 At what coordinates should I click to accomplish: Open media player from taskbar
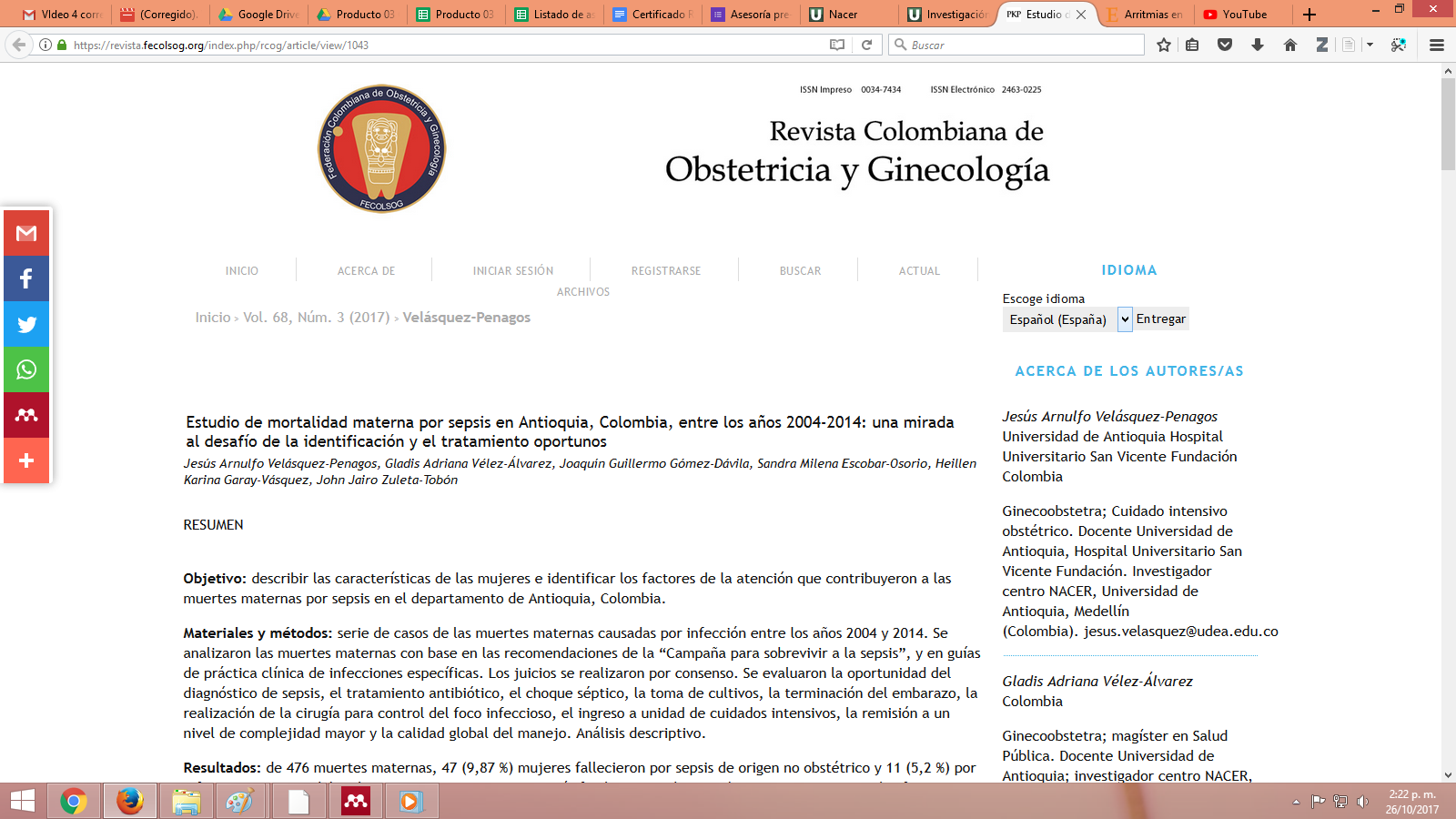tap(410, 801)
